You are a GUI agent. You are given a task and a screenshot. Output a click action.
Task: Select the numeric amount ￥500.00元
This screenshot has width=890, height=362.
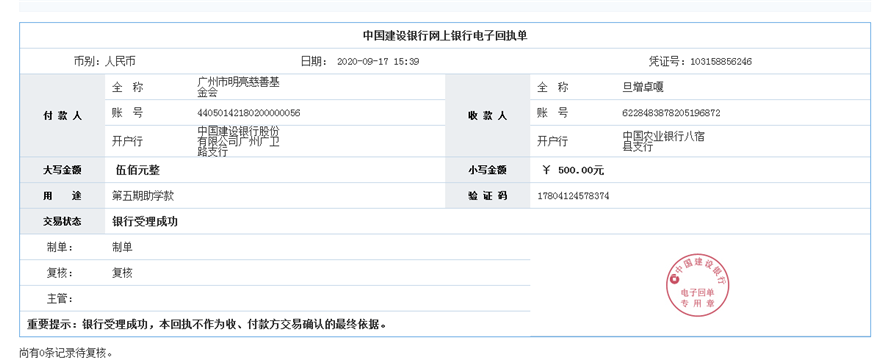tap(573, 170)
